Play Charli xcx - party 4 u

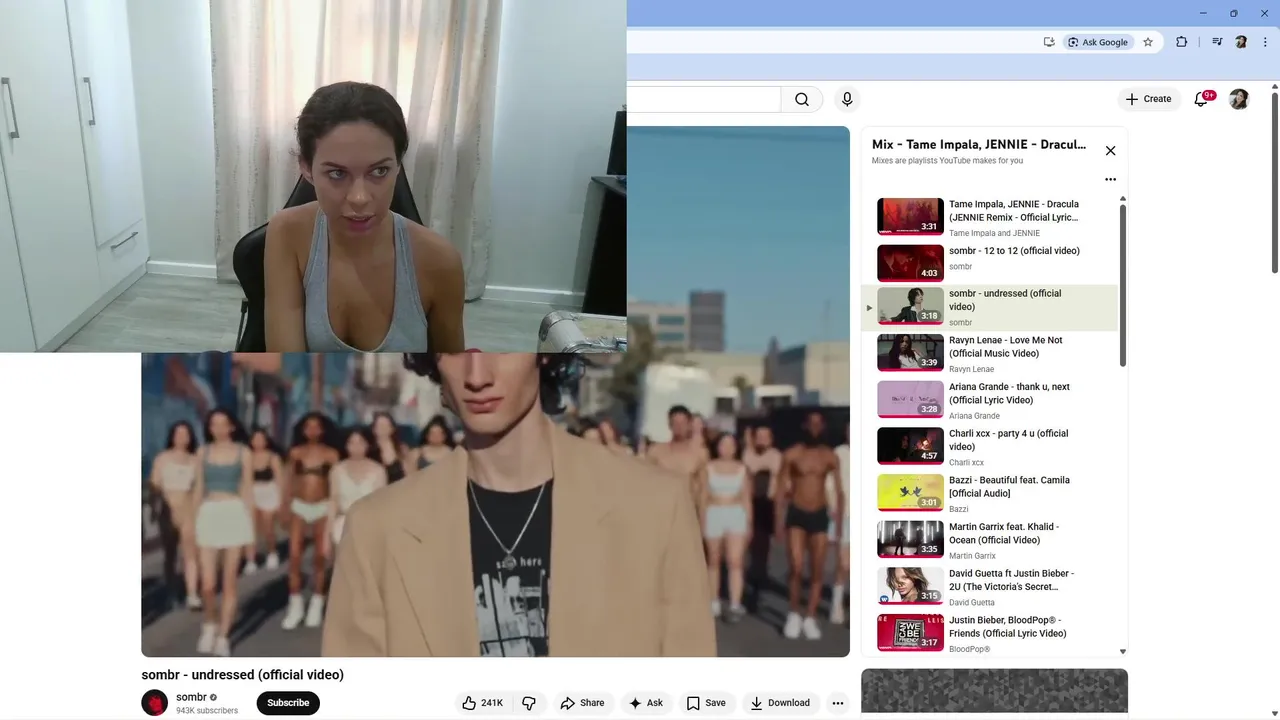pyautogui.click(x=989, y=447)
